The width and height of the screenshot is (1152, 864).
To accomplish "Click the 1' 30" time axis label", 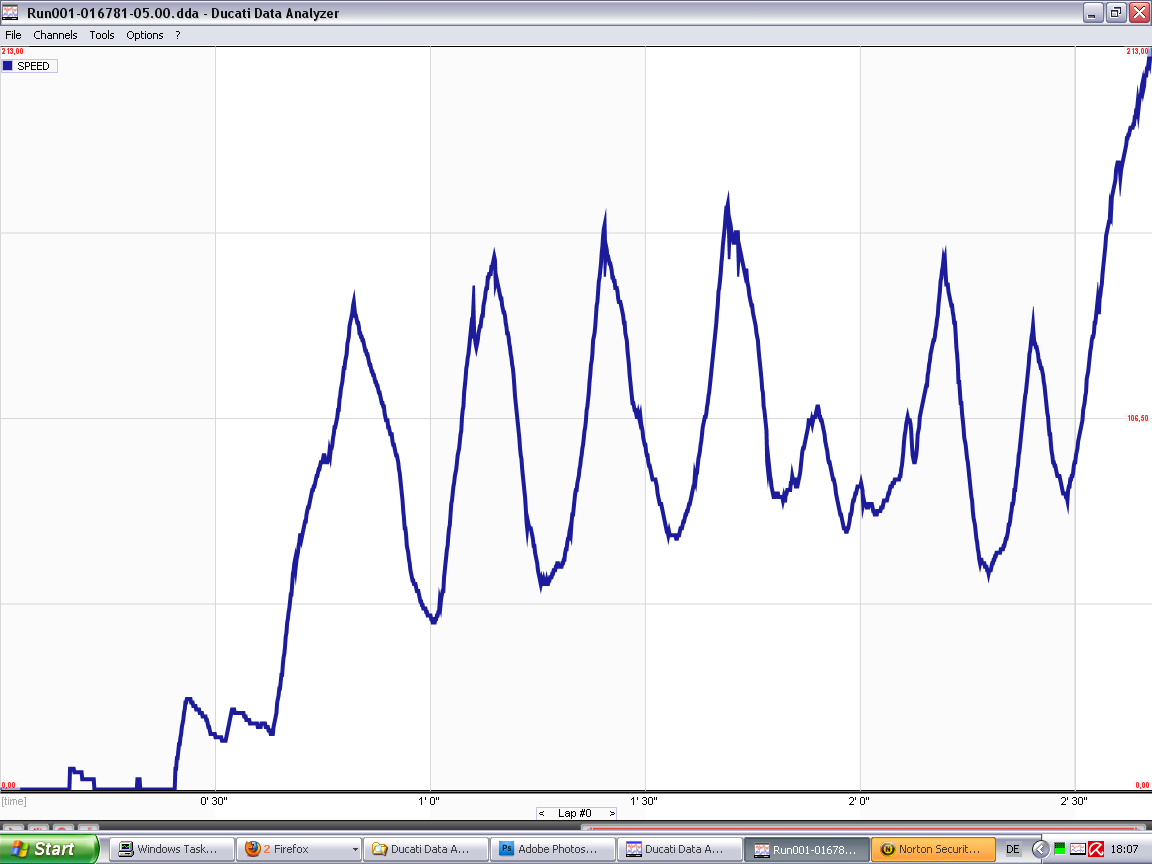I will (644, 801).
